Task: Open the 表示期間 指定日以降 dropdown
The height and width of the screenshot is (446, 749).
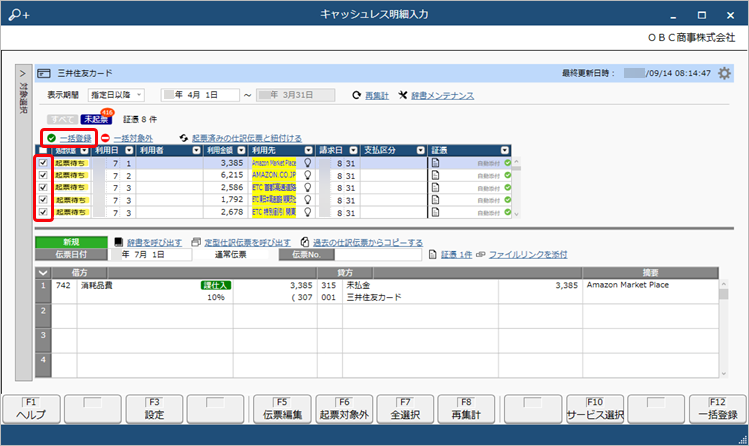Action: 117,96
